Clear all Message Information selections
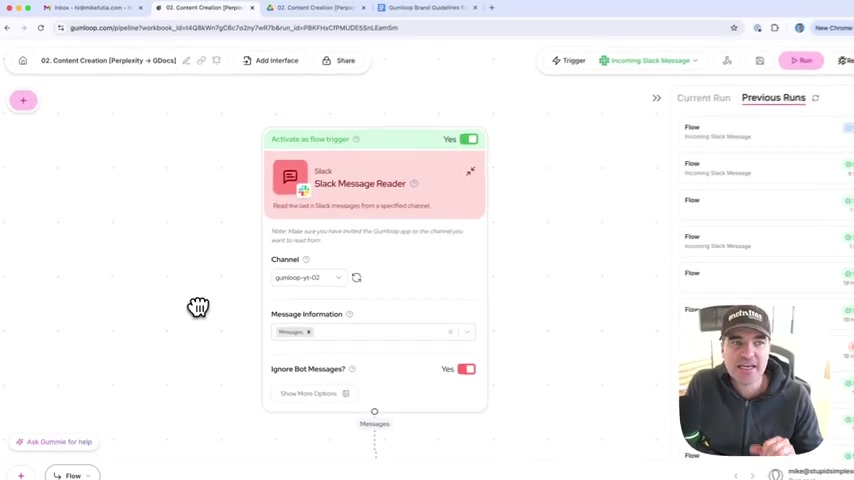 pyautogui.click(x=450, y=332)
